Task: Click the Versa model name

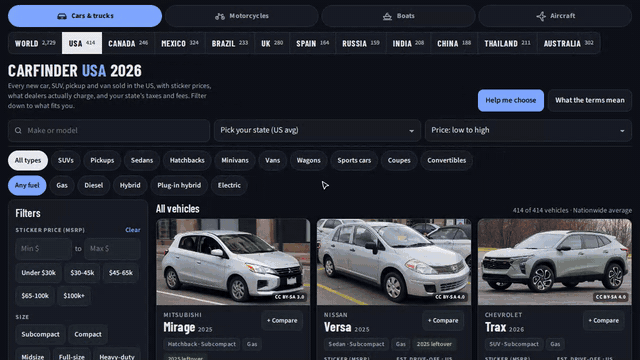Action: pyautogui.click(x=338, y=327)
